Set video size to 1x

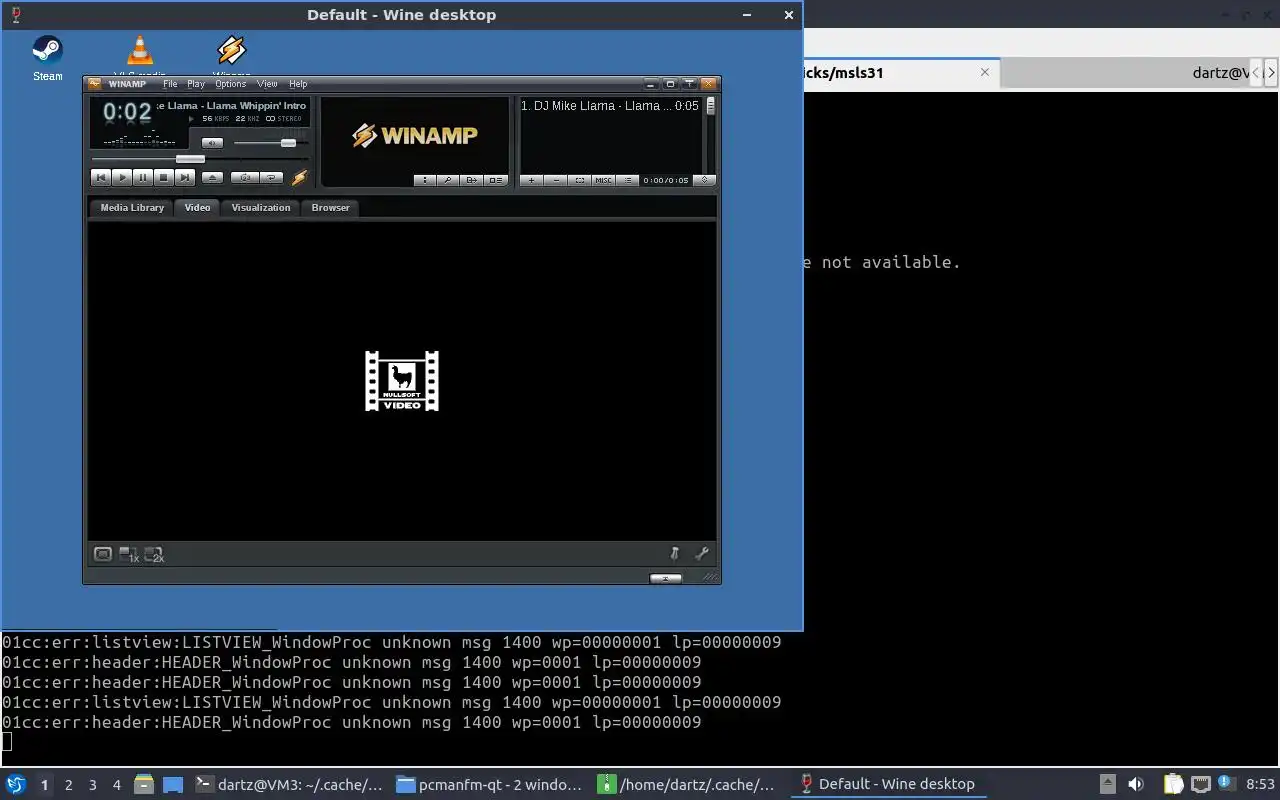[129, 554]
